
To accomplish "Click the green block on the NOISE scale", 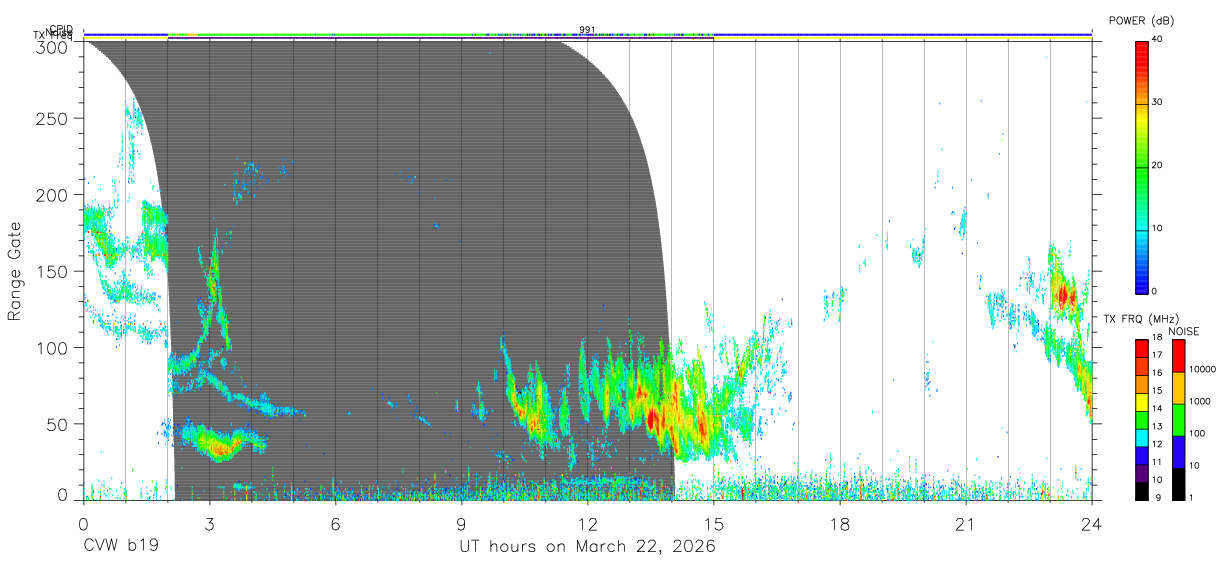I will [1178, 420].
